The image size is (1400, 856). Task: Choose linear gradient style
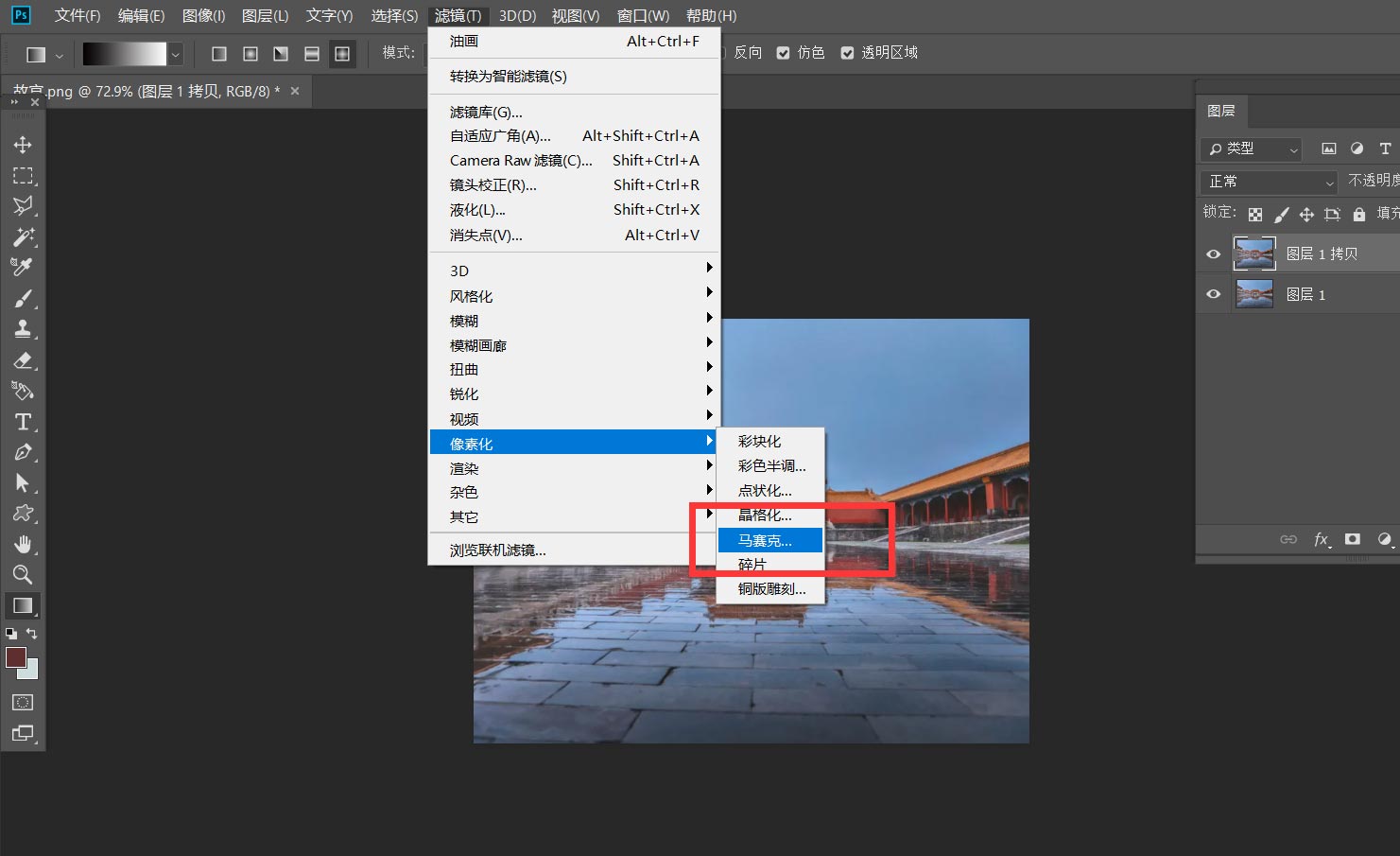[219, 54]
